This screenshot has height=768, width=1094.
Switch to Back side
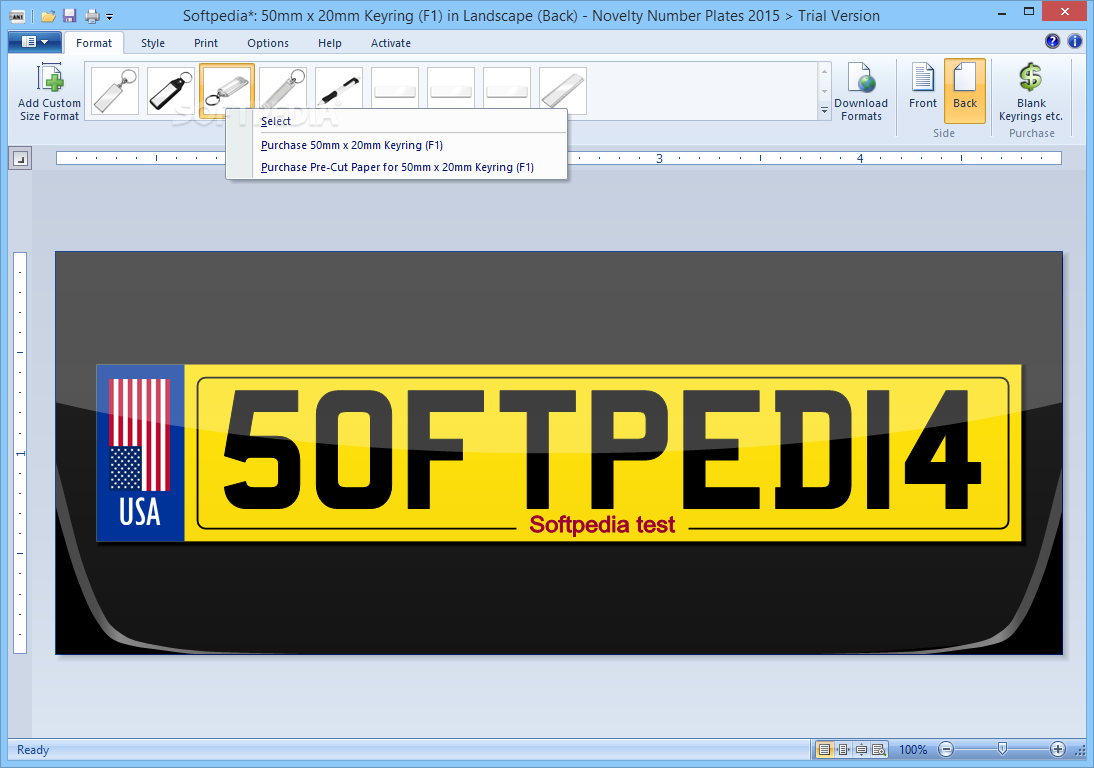(965, 92)
